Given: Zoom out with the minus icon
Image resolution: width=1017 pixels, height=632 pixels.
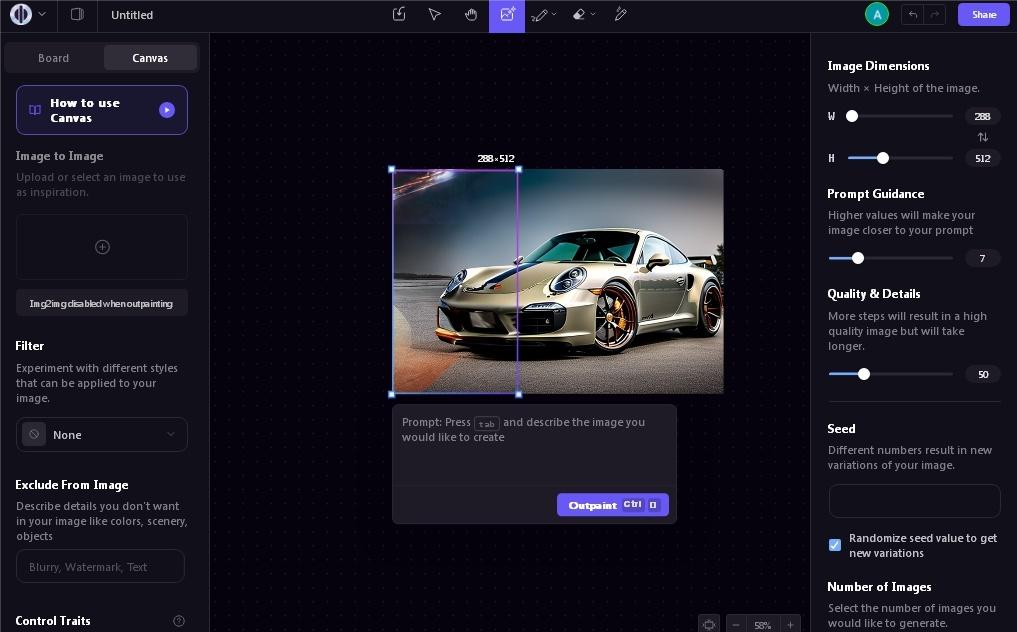Looking at the screenshot, I should coord(736,625).
